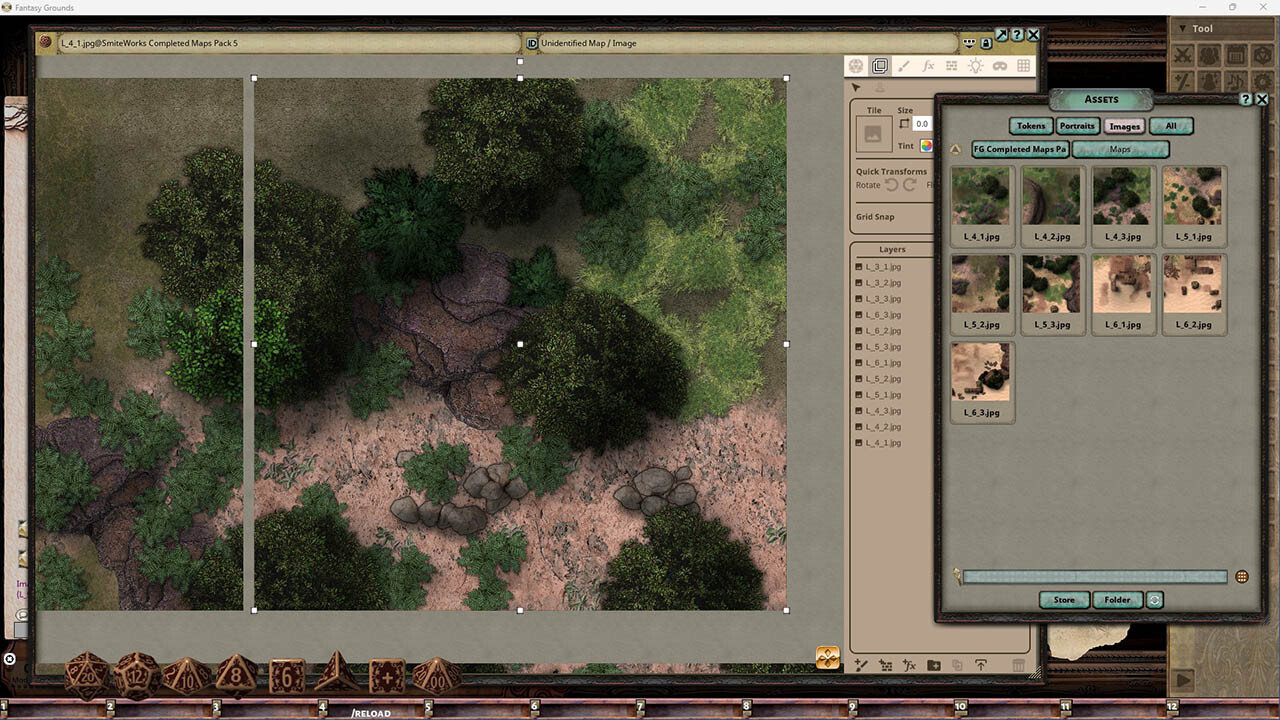Expand the Maps subfolder breadcrumb
This screenshot has height=720, width=1280.
pyautogui.click(x=1120, y=148)
